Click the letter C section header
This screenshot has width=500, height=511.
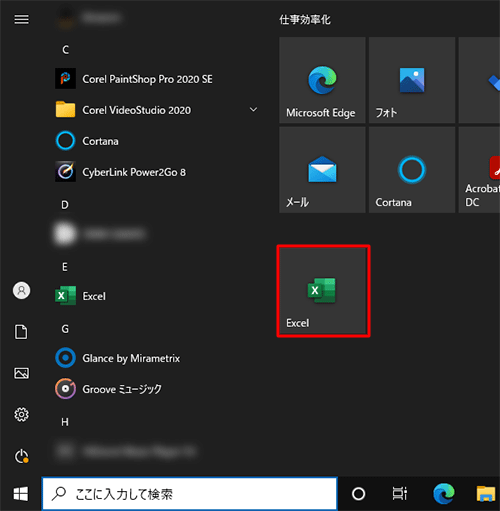click(65, 50)
